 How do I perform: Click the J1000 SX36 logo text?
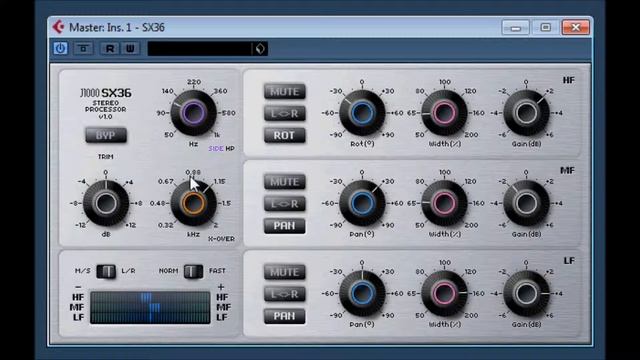[x=106, y=93]
